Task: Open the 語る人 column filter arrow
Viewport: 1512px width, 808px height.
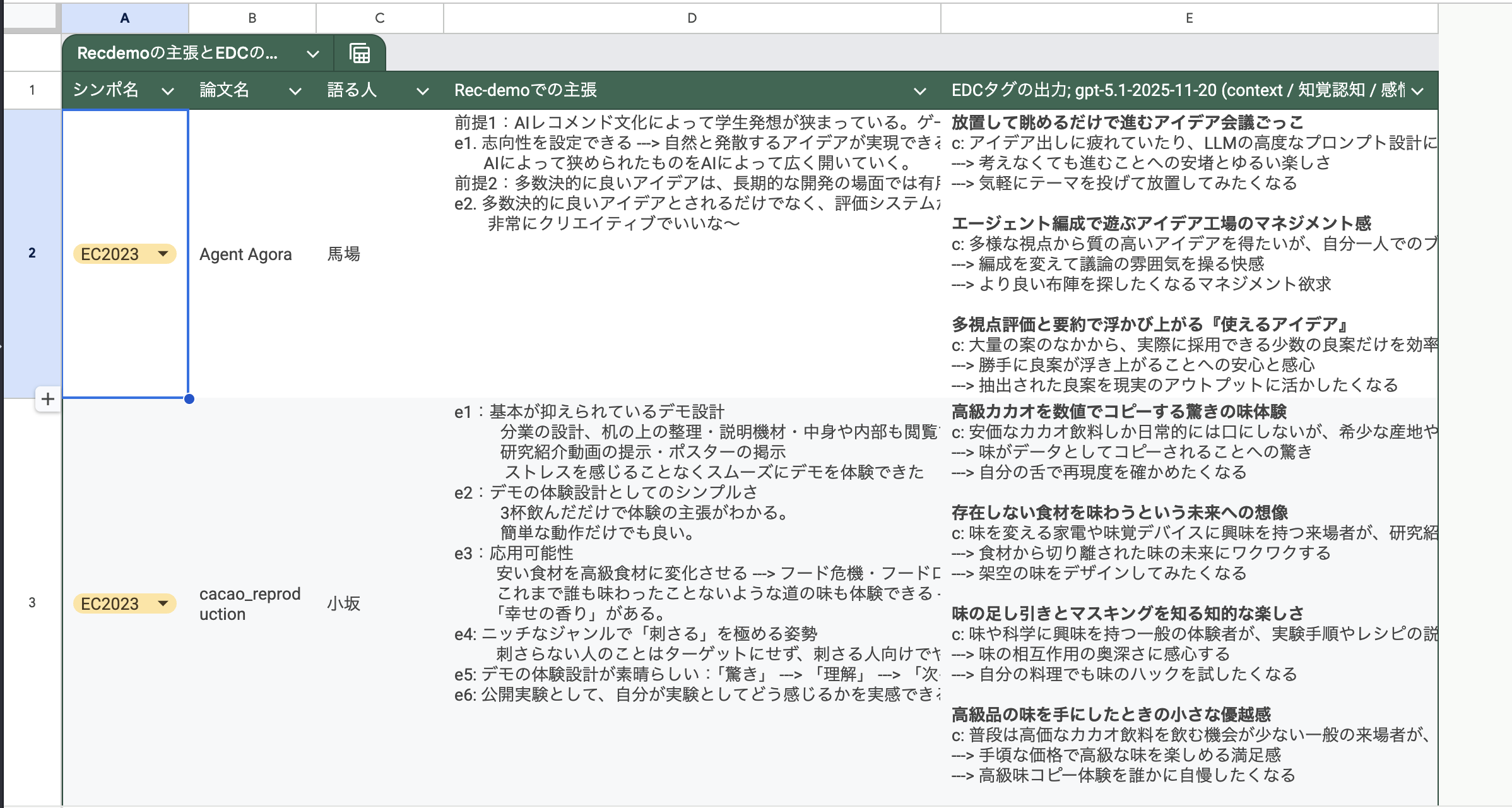Action: tap(422, 91)
